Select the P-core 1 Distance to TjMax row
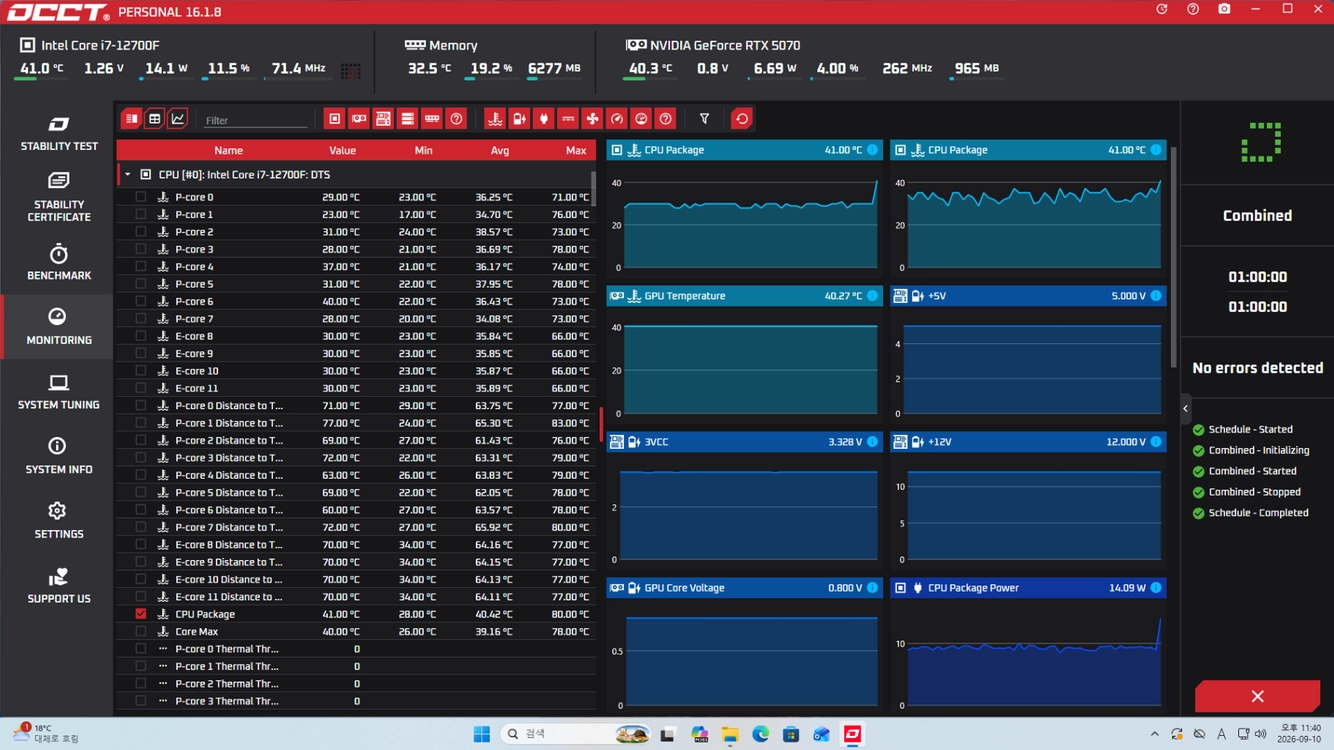1334x750 pixels. point(356,423)
